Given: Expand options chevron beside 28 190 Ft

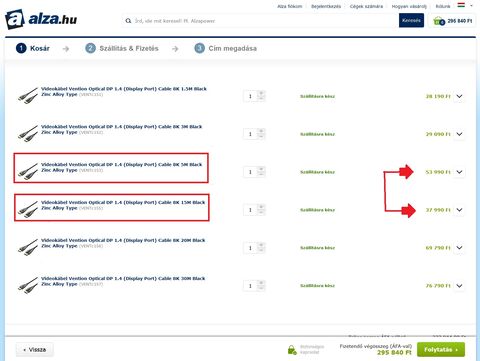Looking at the screenshot, I should click(459, 96).
